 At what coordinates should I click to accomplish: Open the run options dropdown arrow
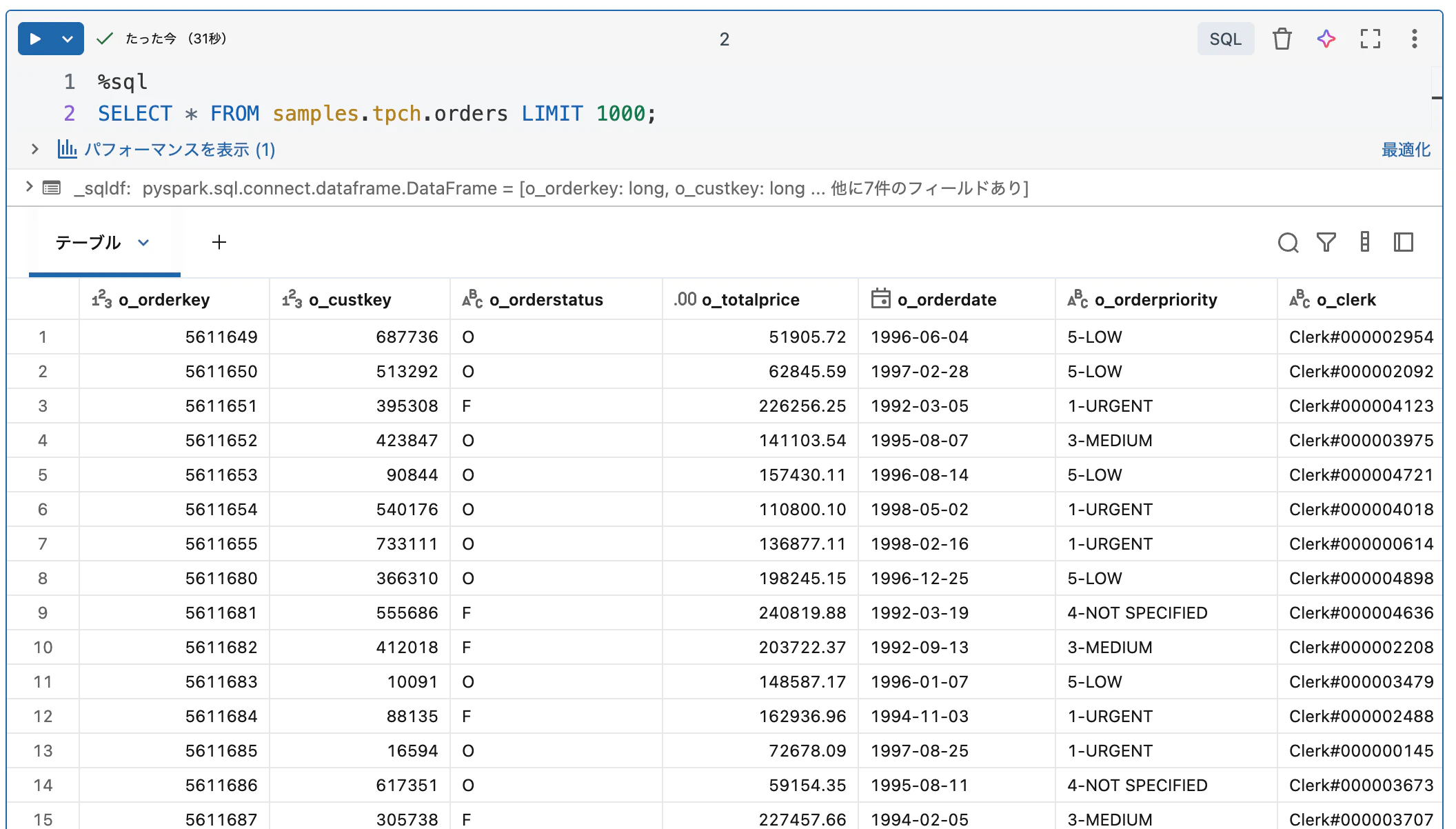coord(68,39)
